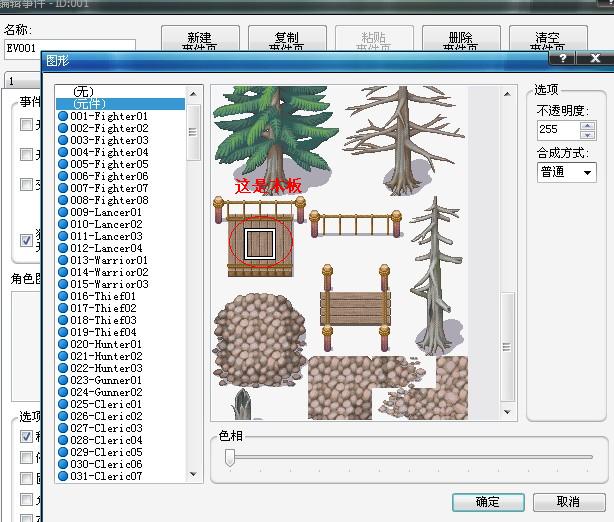The width and height of the screenshot is (614, 522).
Task: Pick 019-Thief04 icon
Action: coord(63,332)
